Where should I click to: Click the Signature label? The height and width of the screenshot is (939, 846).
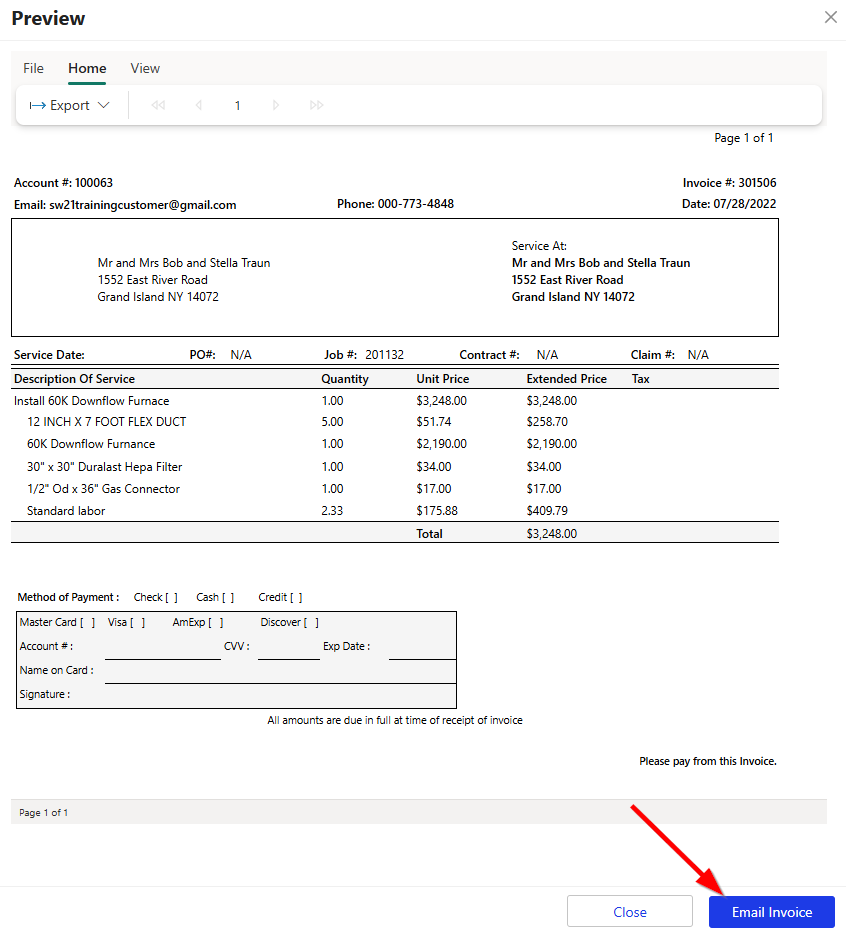(45, 694)
